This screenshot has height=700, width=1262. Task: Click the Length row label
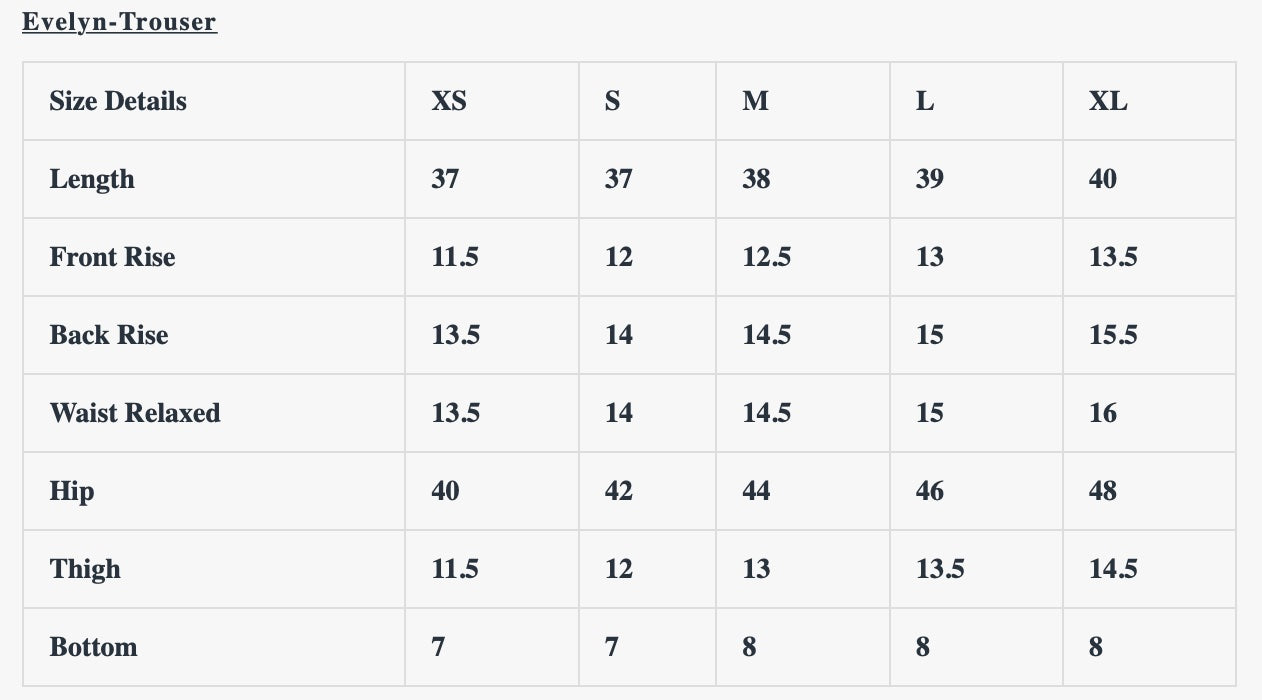point(92,179)
